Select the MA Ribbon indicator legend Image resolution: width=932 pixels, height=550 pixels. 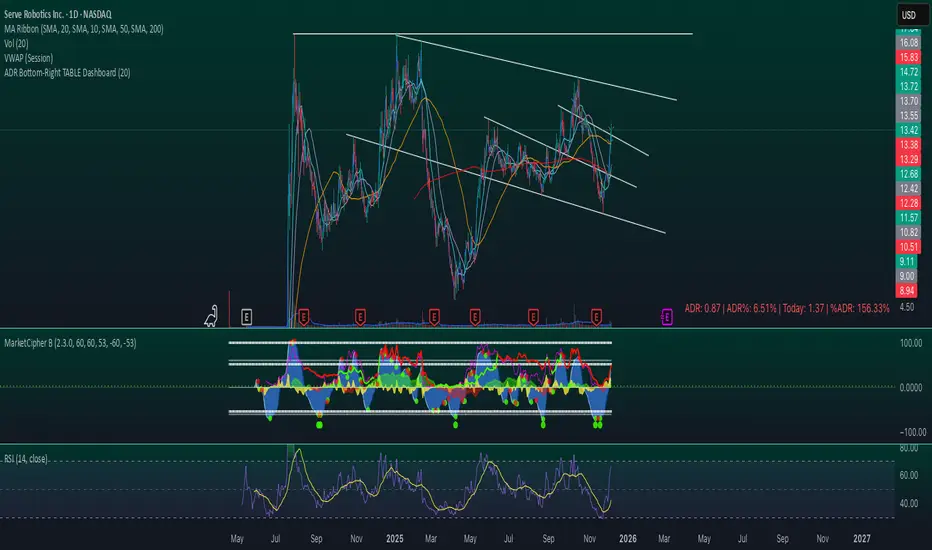tap(84, 29)
